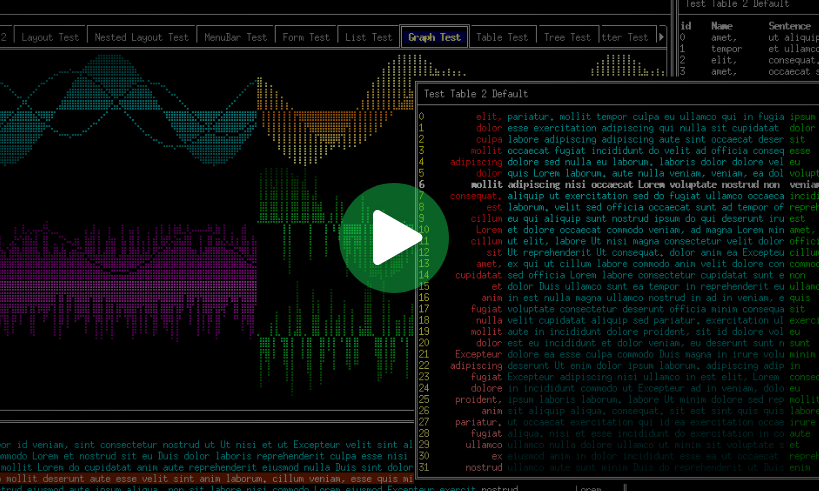Click the Name column header in the back table
Image resolution: width=819 pixels, height=491 pixels.
tap(722, 26)
